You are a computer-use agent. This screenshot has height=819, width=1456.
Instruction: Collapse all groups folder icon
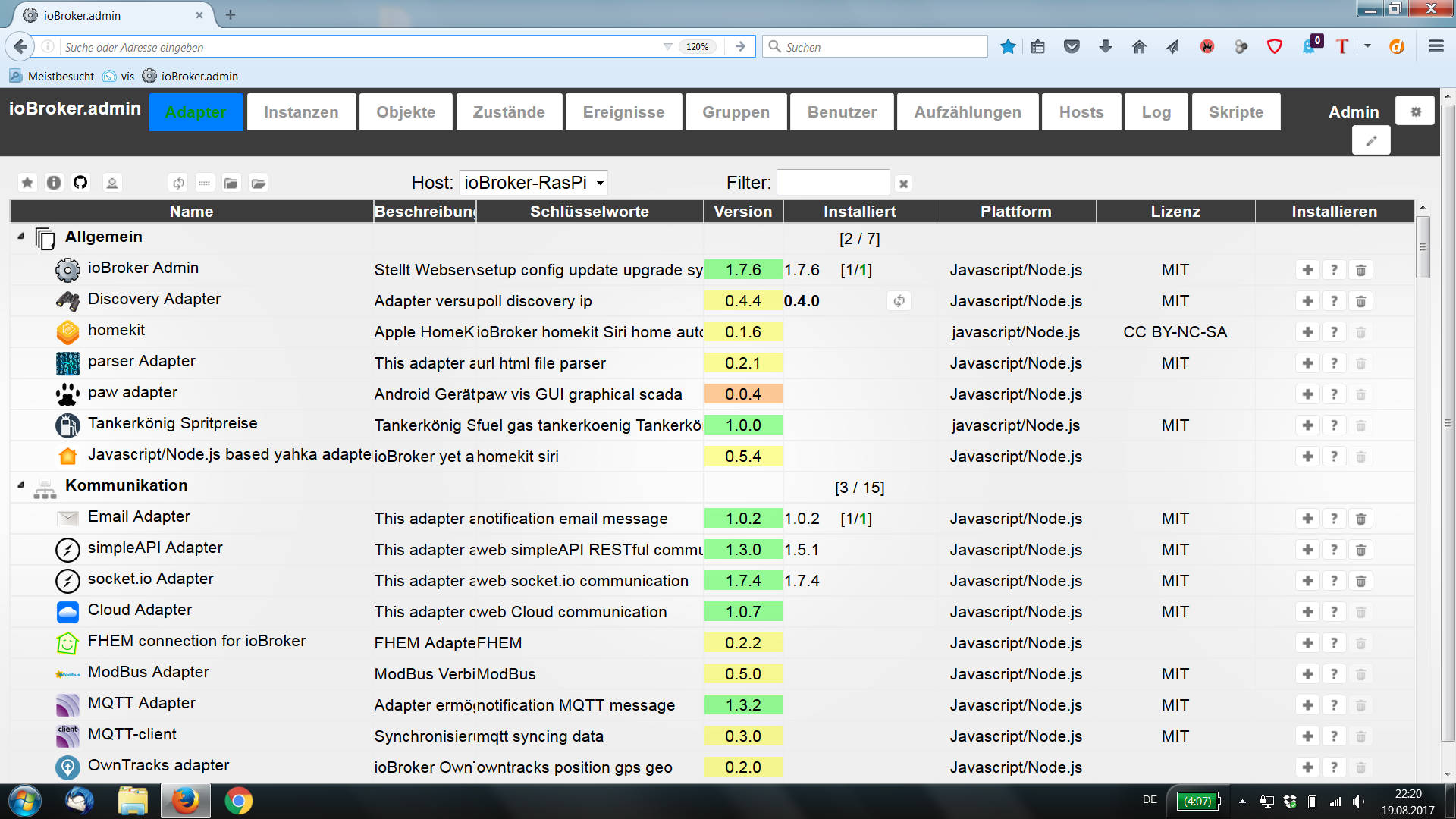(x=231, y=183)
